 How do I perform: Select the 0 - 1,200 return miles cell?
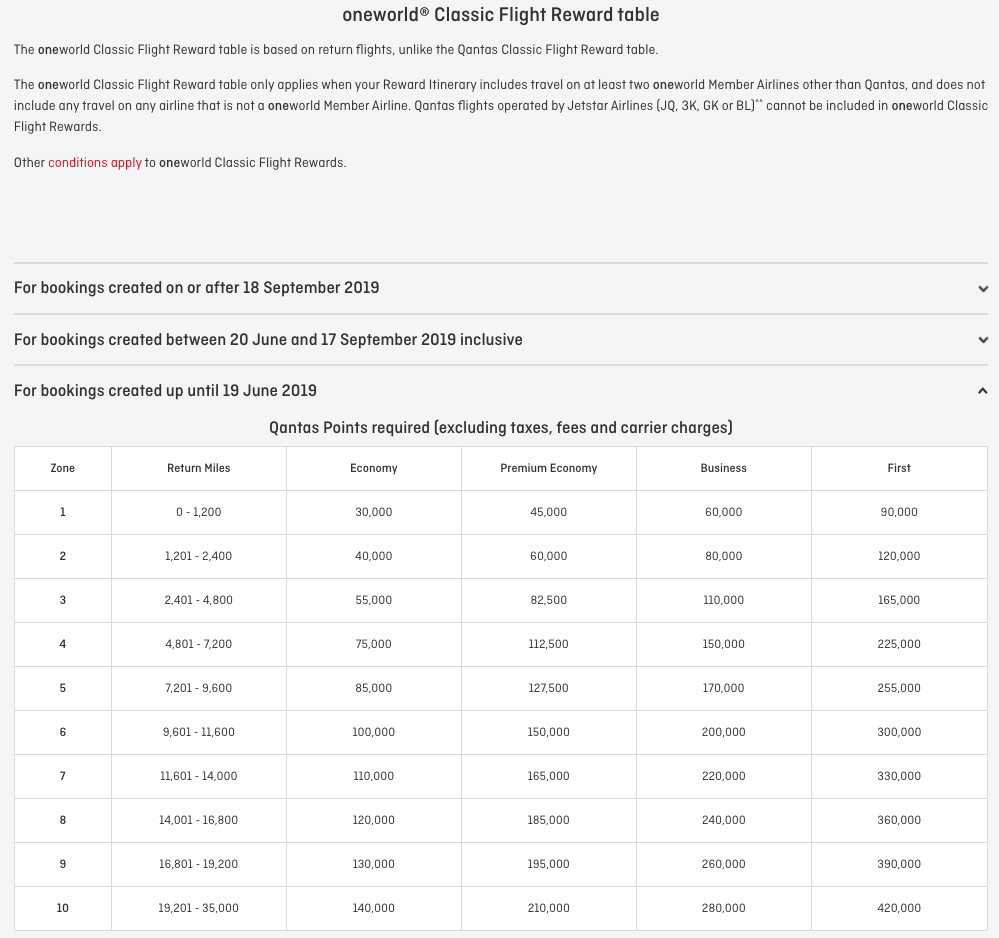pyautogui.click(x=199, y=512)
